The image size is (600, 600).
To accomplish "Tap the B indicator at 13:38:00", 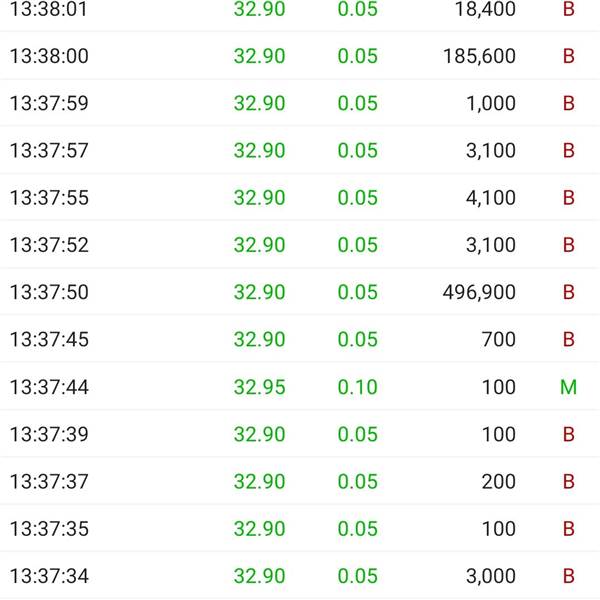I will point(569,56).
